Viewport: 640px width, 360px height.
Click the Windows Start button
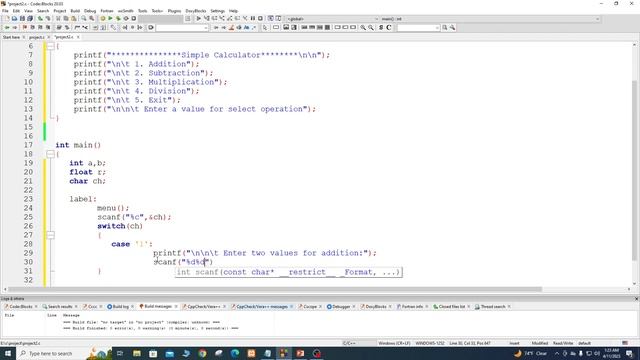tap(7, 353)
